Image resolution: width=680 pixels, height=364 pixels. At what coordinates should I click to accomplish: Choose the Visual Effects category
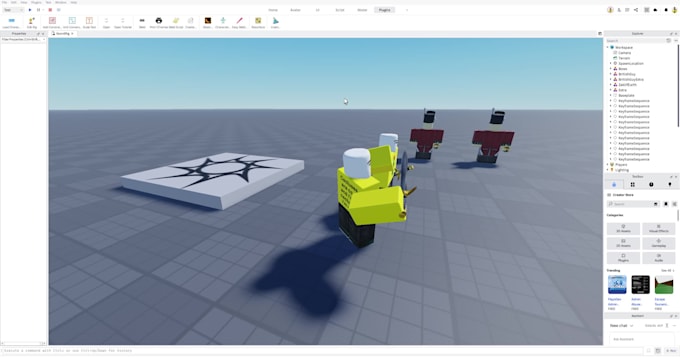coord(658,229)
